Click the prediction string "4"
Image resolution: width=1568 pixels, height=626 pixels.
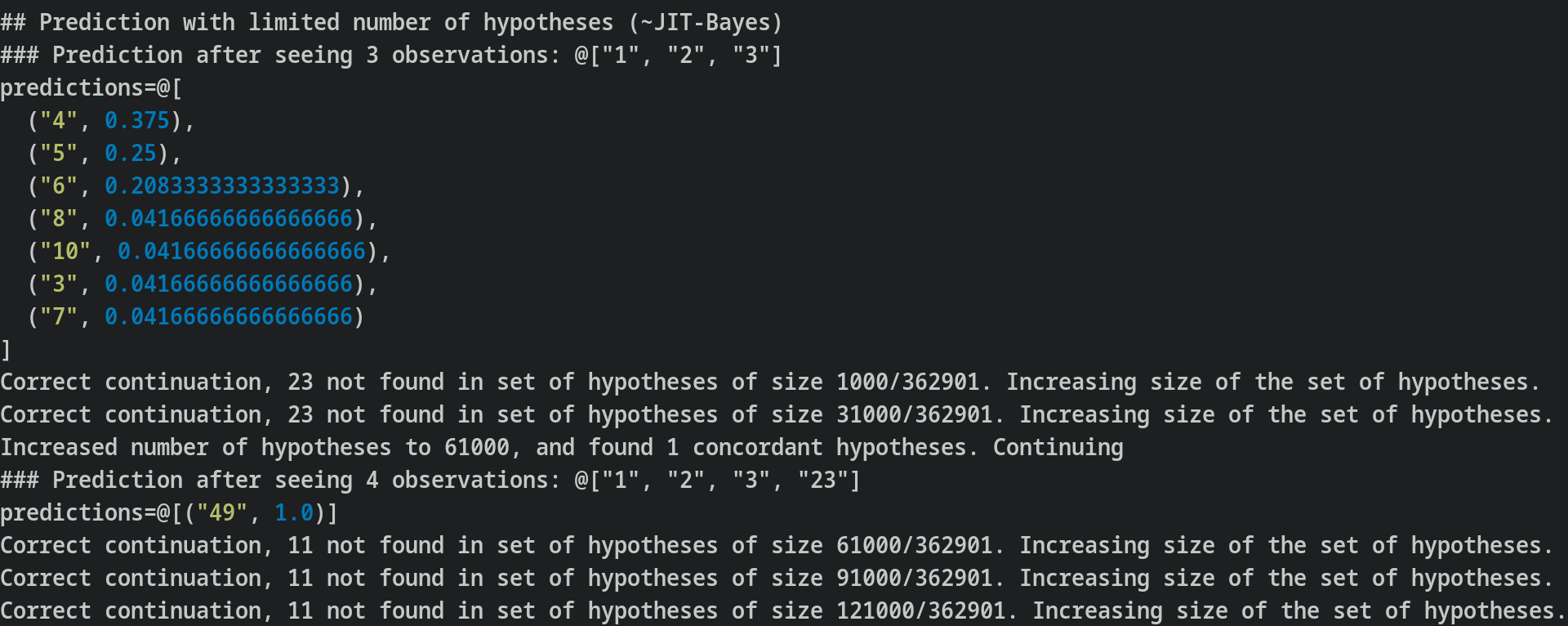[x=59, y=120]
